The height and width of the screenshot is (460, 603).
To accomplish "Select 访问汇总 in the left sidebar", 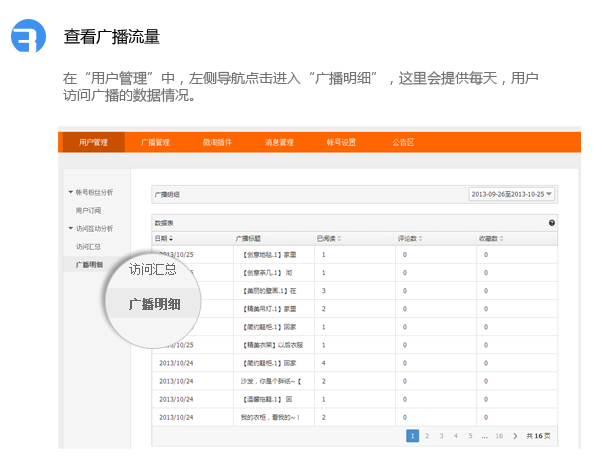I will pyautogui.click(x=88, y=247).
